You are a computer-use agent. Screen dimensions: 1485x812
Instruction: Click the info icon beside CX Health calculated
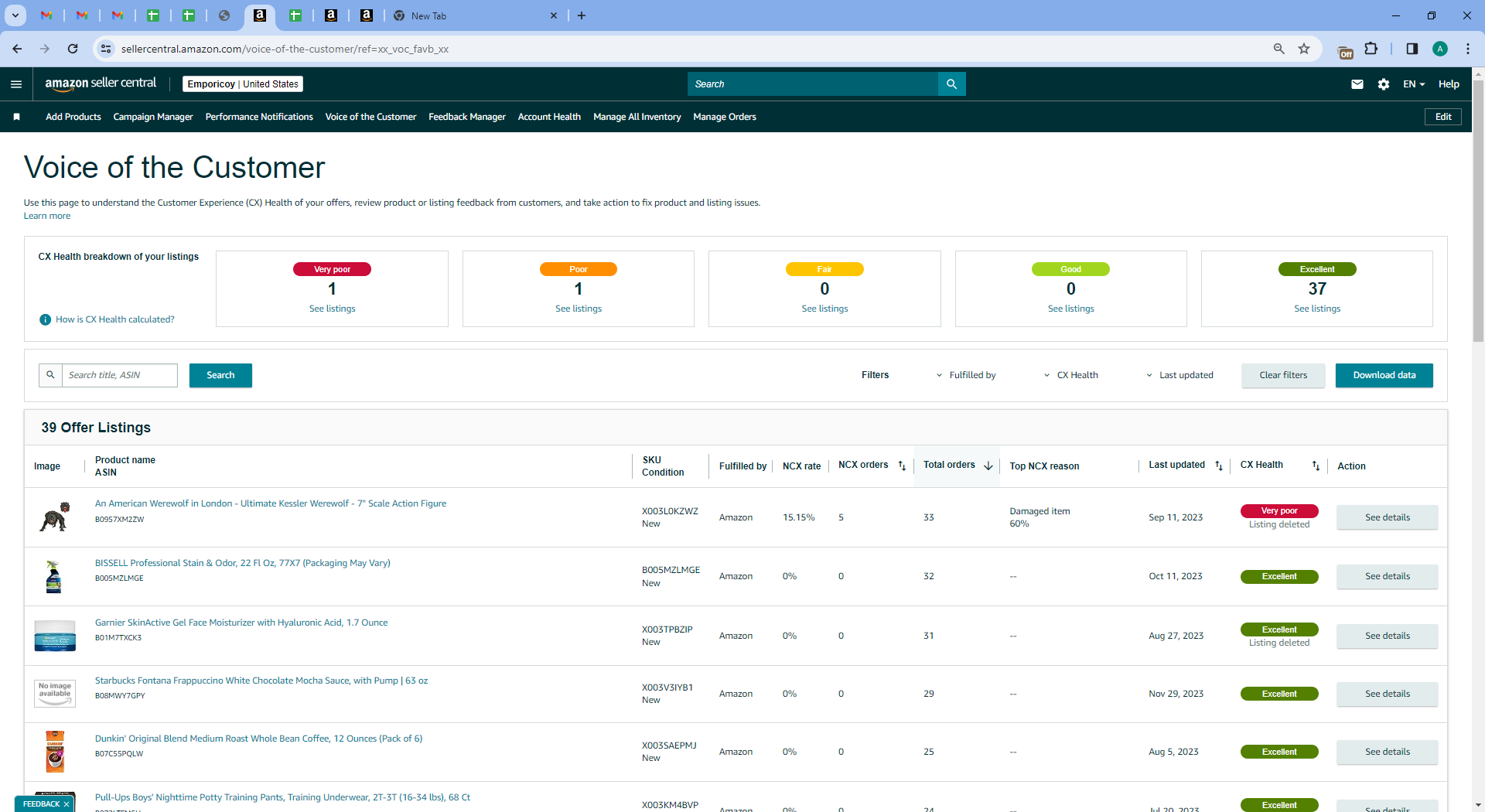click(x=46, y=319)
